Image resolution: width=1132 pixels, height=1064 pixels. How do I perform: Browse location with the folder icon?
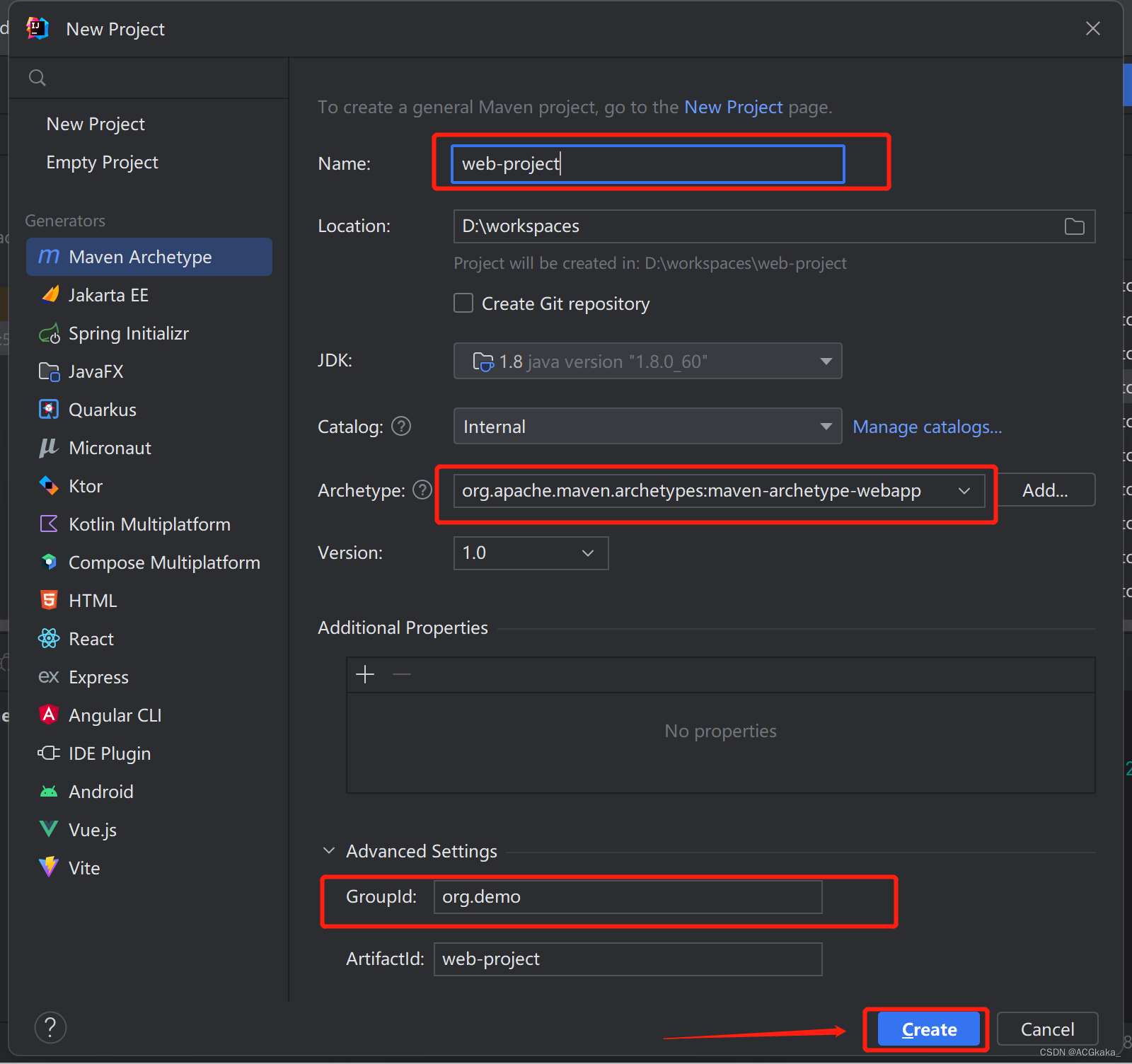pos(1074,226)
